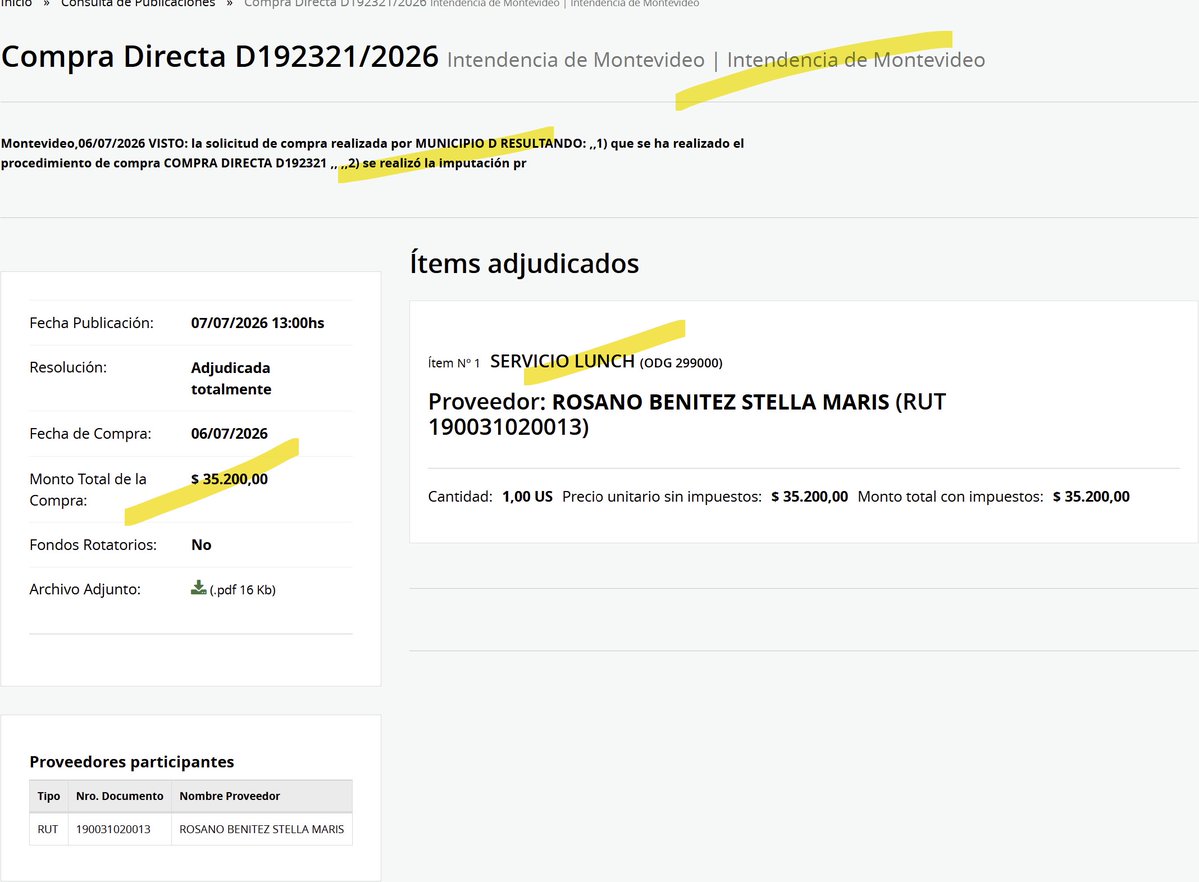This screenshot has width=1199, height=882.
Task: Click the 'Monto Total de la Compra:' label
Action: click(x=88, y=490)
